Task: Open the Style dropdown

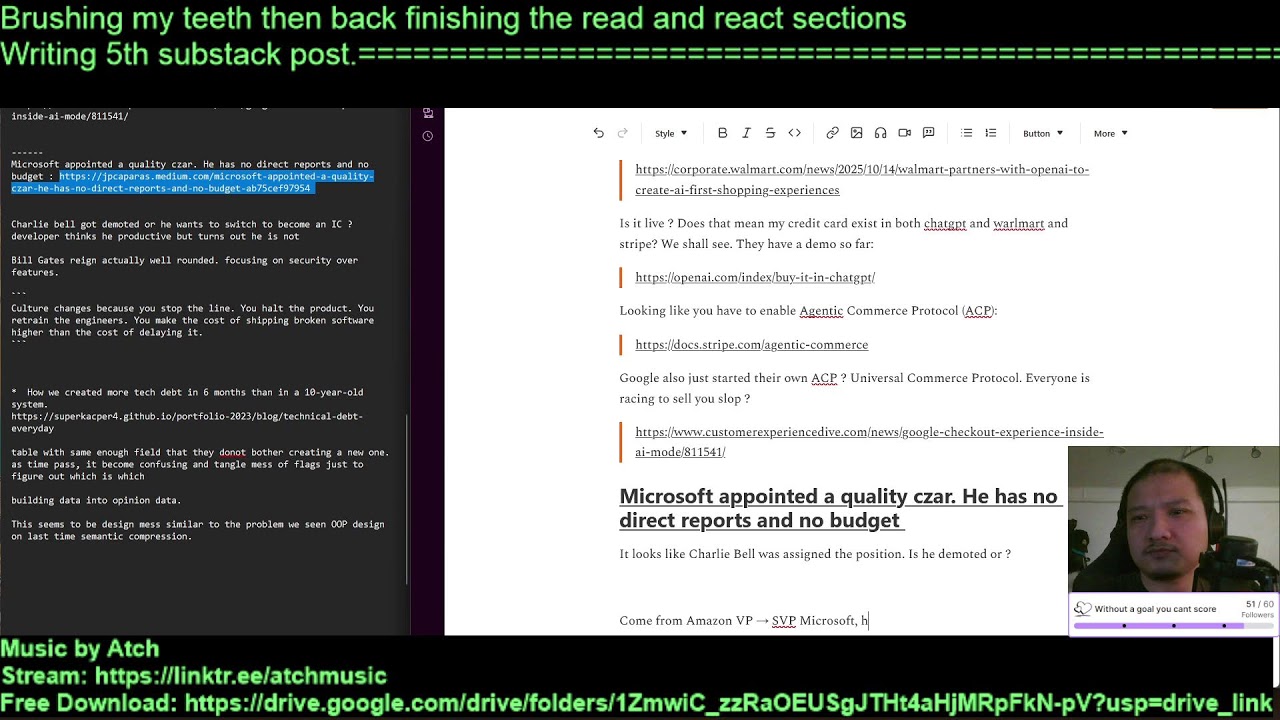Action: 671,133
